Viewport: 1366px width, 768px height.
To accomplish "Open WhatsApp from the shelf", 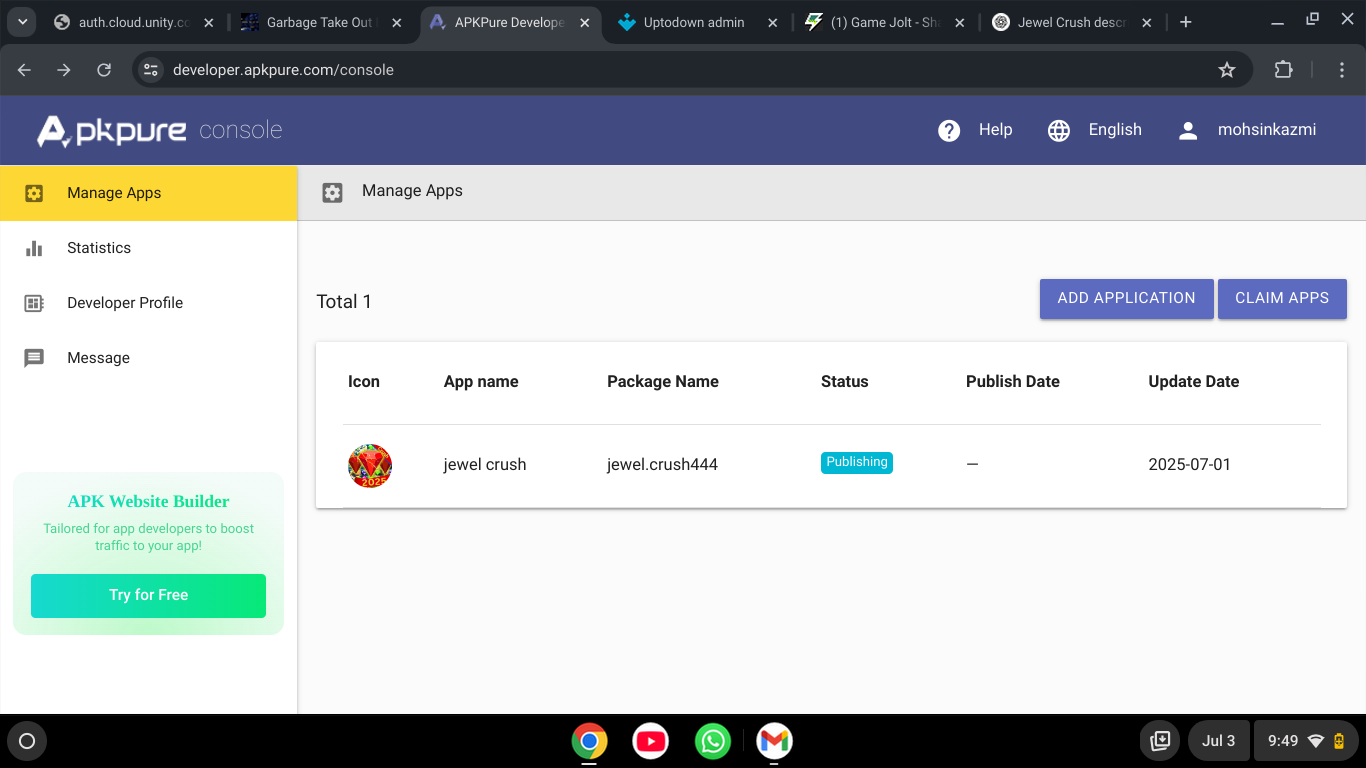I will coord(713,741).
